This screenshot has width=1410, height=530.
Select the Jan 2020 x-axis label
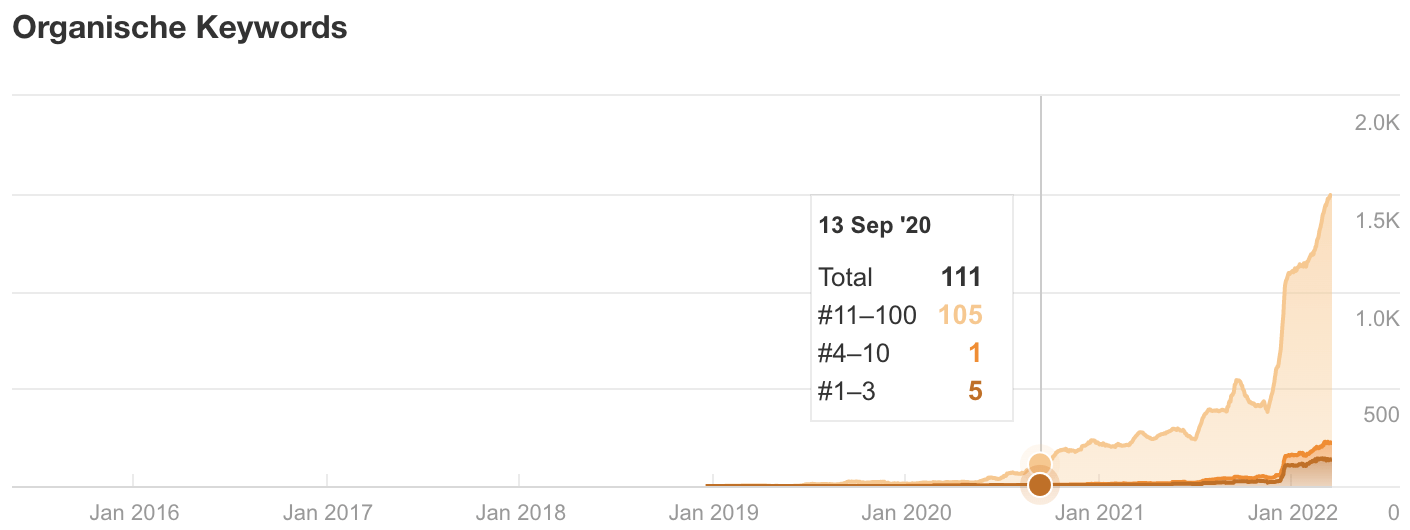pos(906,513)
